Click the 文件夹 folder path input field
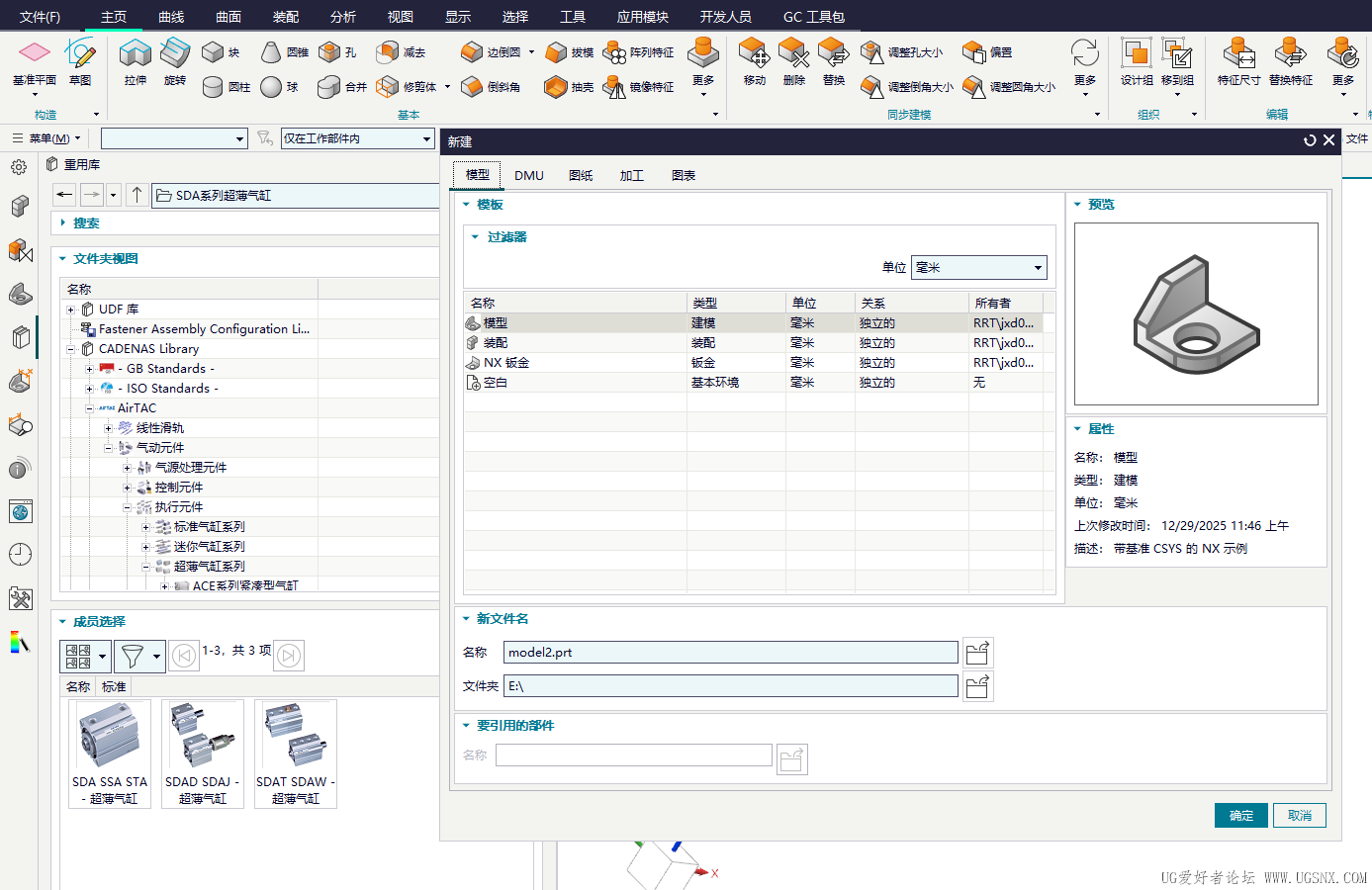The width and height of the screenshot is (1372, 890). click(x=730, y=686)
